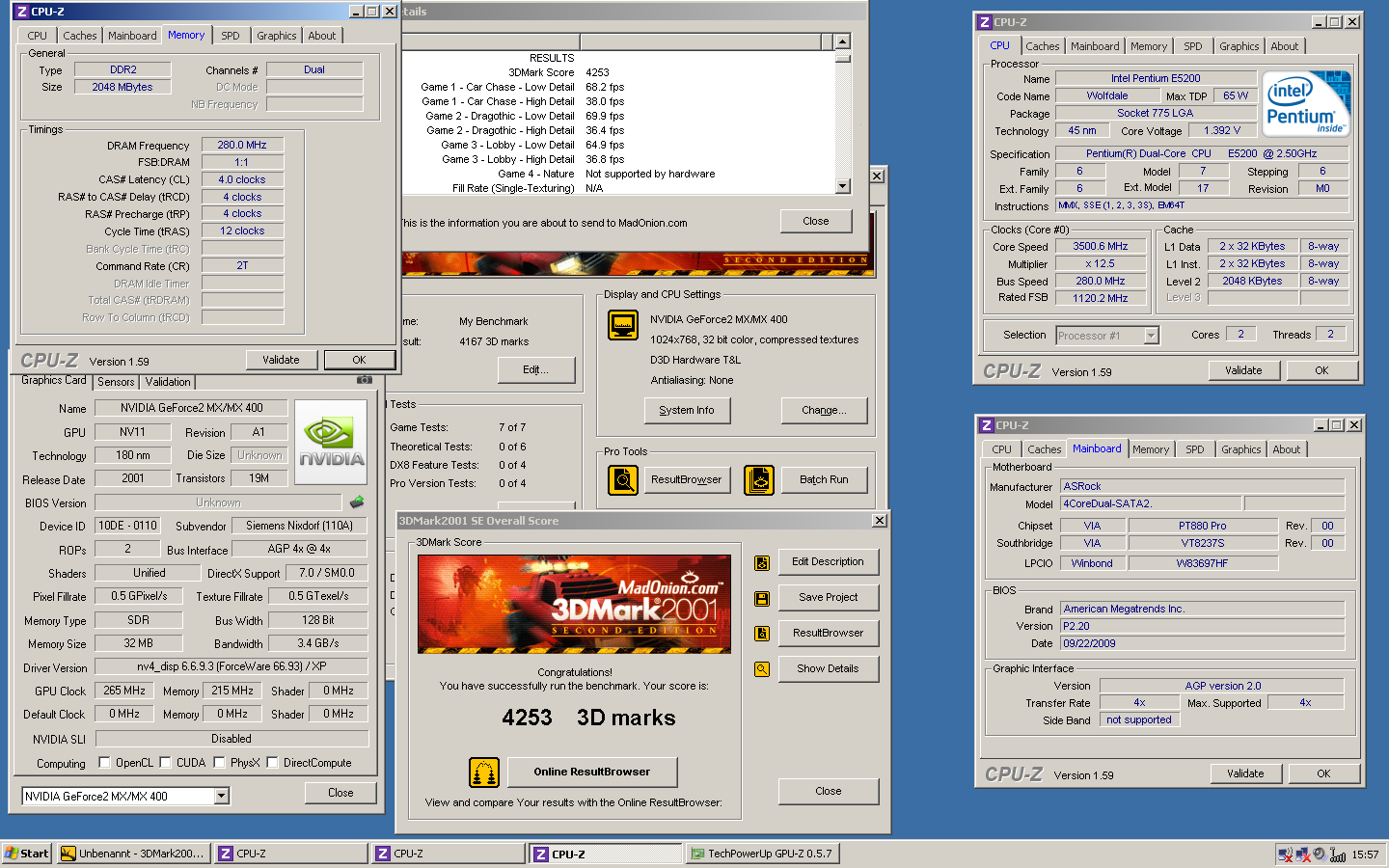Open the Memory tab in Mainboard CPU-Z window
The height and width of the screenshot is (868, 1389).
pyautogui.click(x=1150, y=449)
